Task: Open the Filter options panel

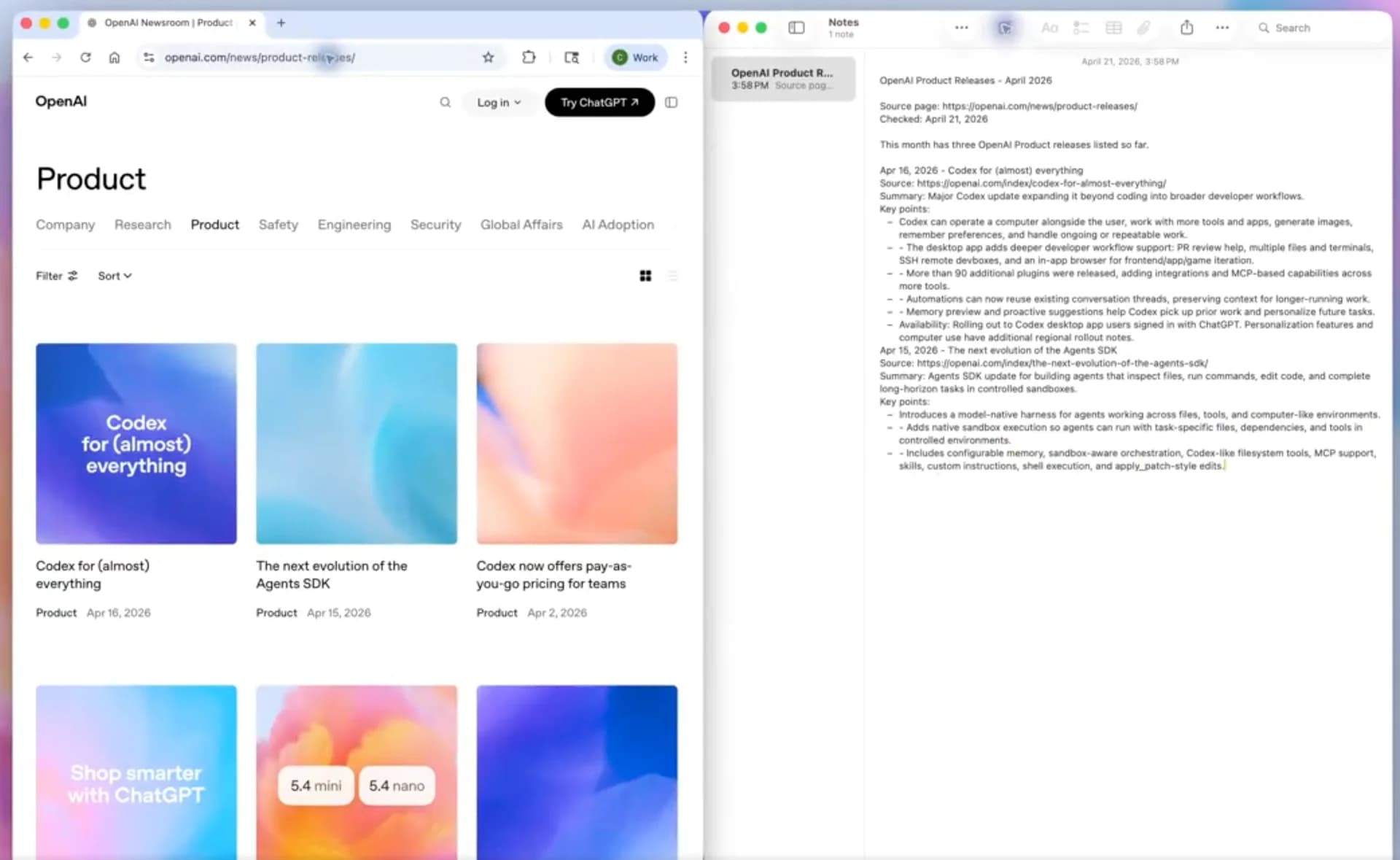Action: pyautogui.click(x=56, y=276)
